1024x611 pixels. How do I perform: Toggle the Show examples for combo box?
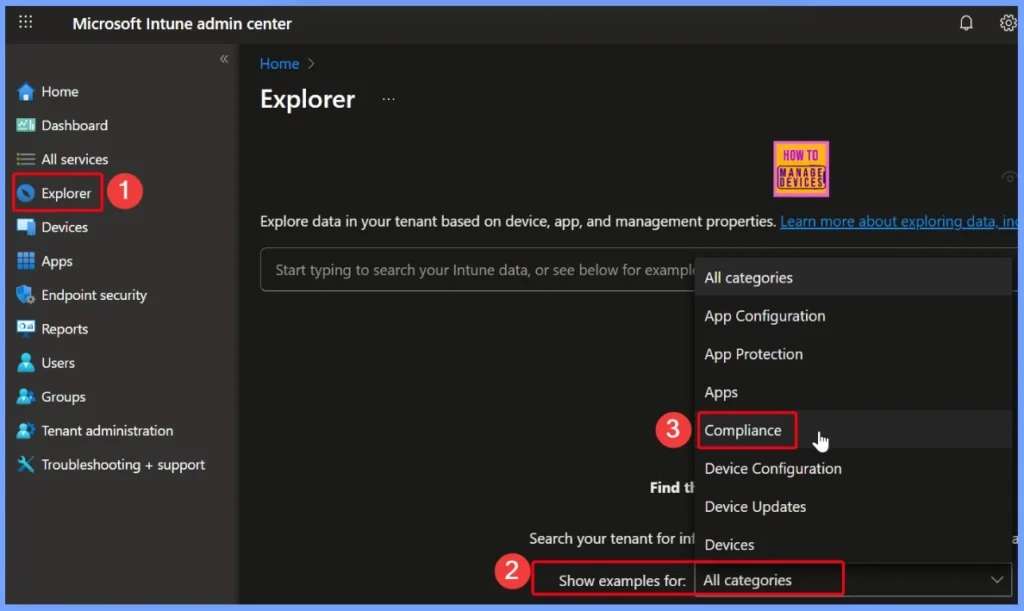[x=853, y=580]
